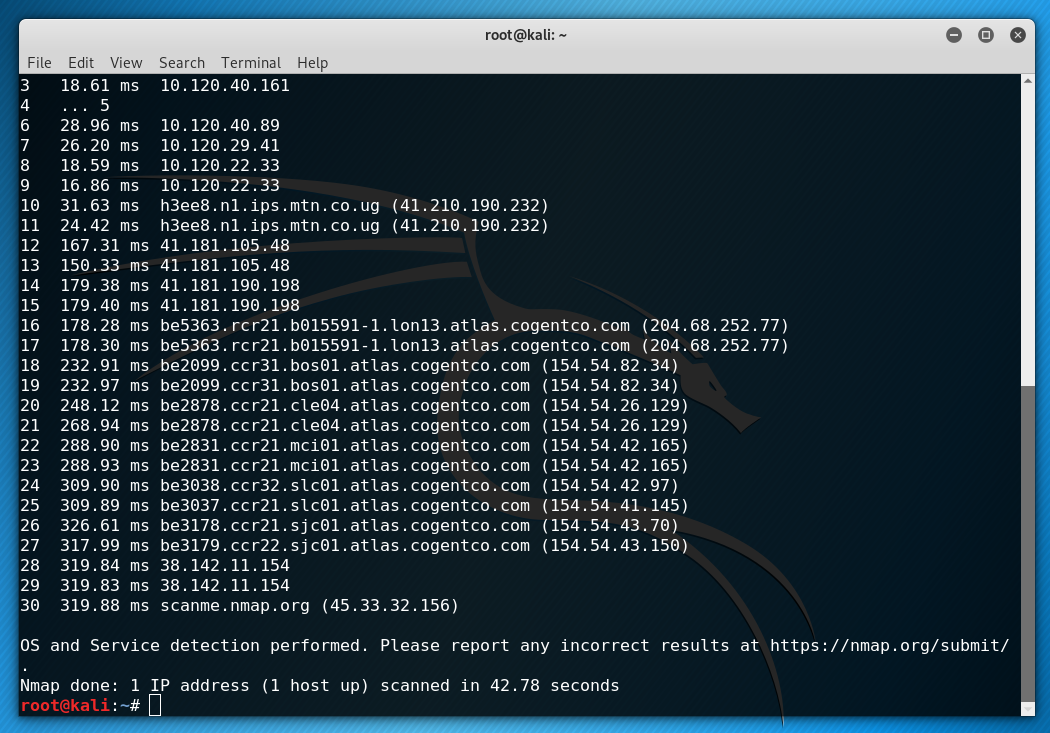
Task: Click the lon13 cogentco host on hop 16
Action: tap(395, 326)
